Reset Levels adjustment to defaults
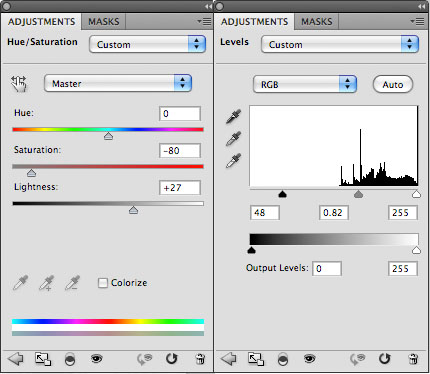The image size is (430, 374). pyautogui.click(x=384, y=359)
